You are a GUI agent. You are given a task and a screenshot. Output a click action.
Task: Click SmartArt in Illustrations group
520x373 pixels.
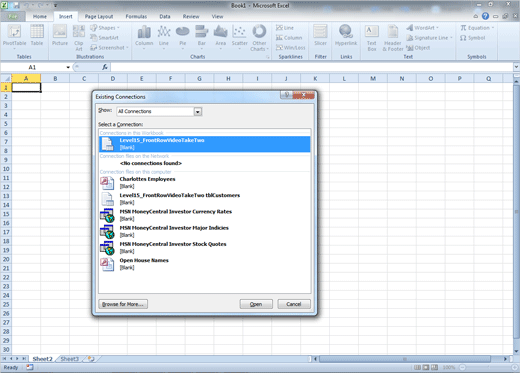(104, 38)
